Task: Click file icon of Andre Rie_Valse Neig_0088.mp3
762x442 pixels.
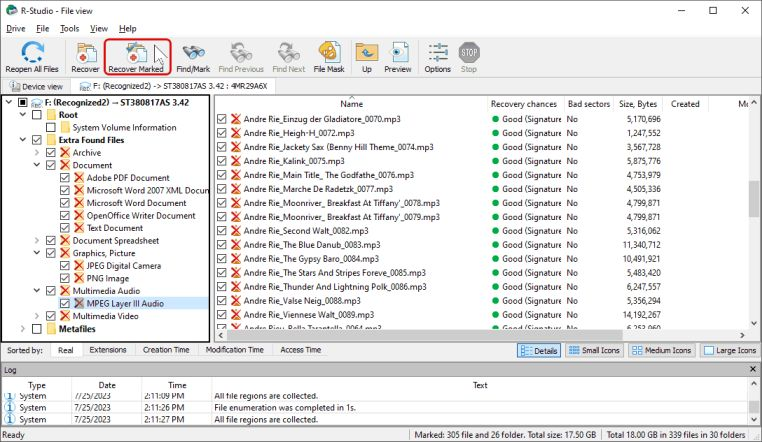Action: click(x=236, y=301)
